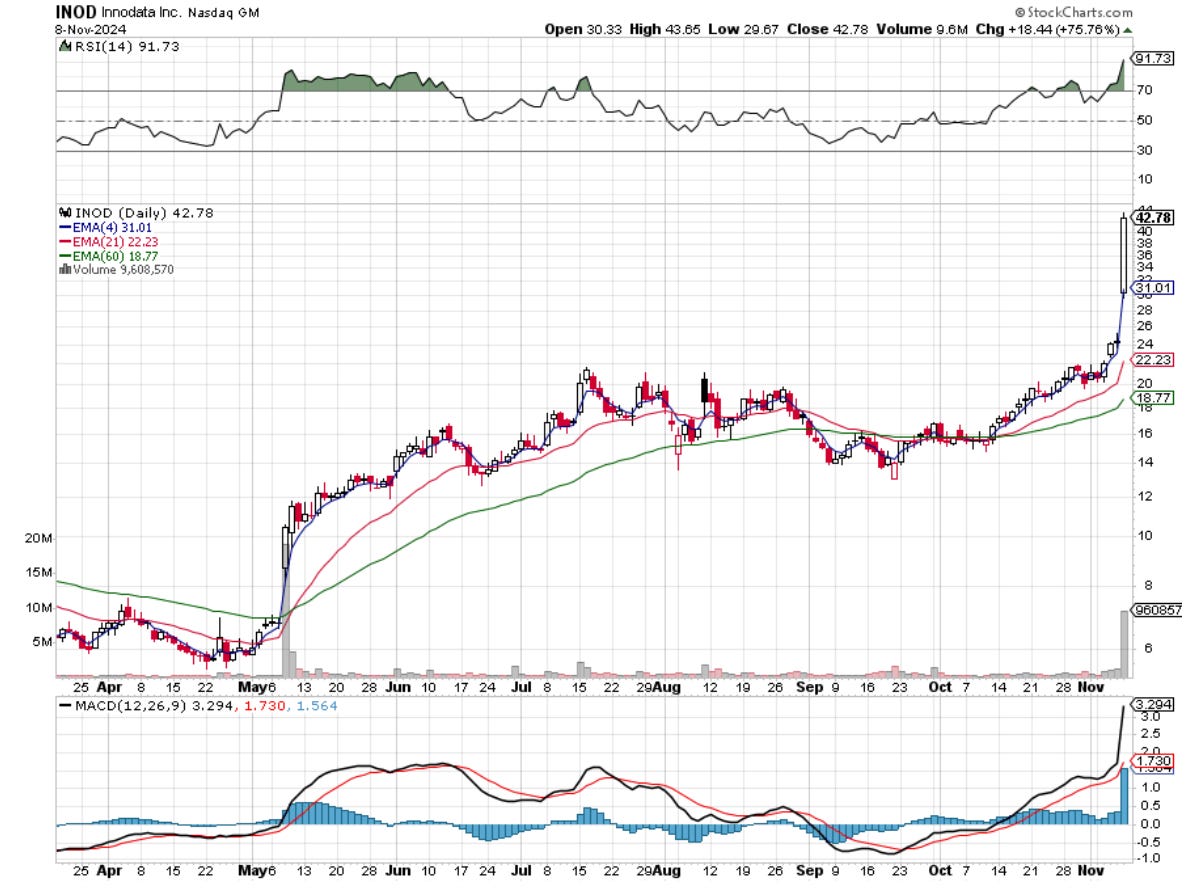This screenshot has width=1191, height=888.
Task: Click the Volume 9.6M header value
Action: click(x=921, y=30)
